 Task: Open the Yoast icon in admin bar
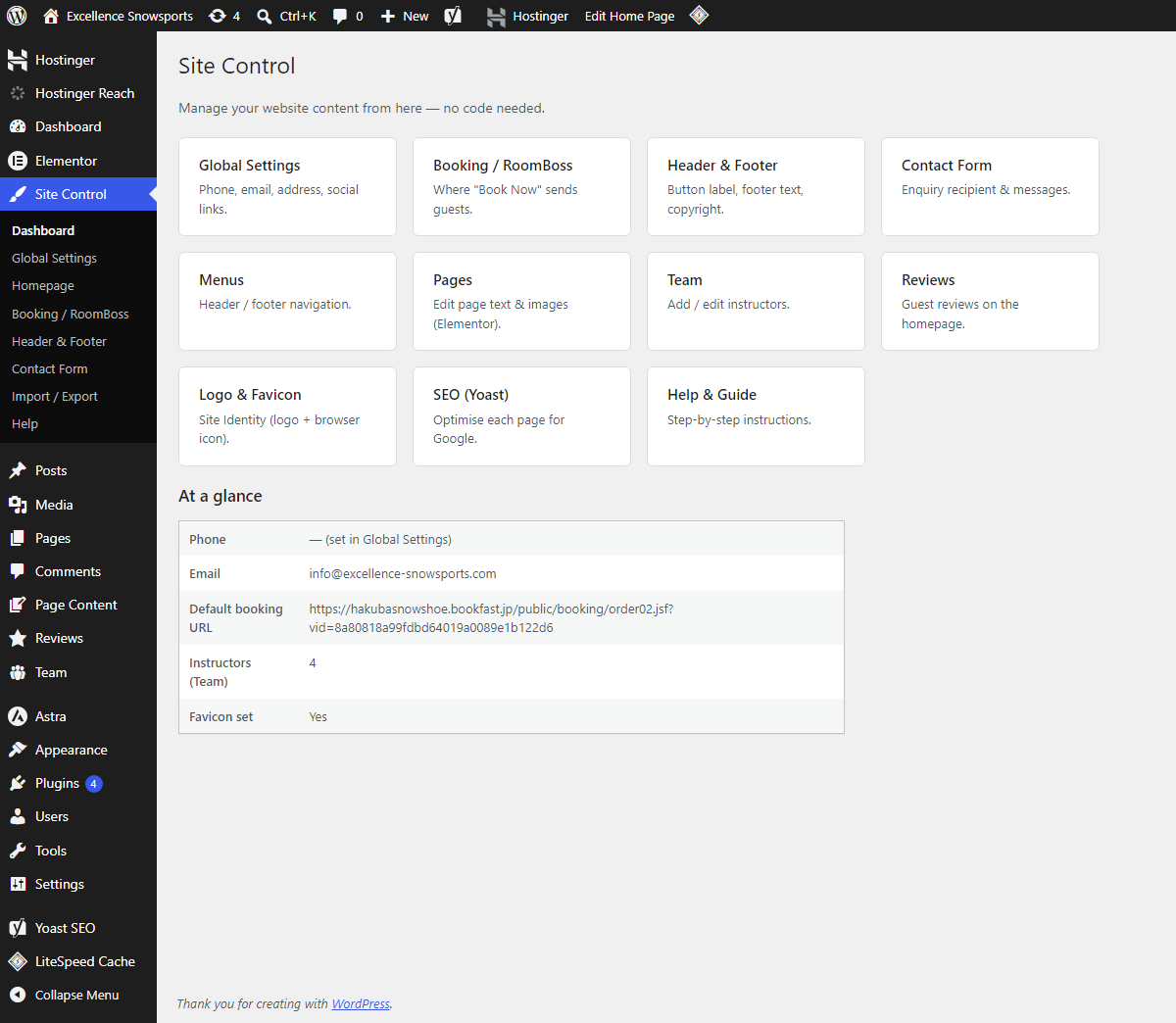(x=453, y=16)
